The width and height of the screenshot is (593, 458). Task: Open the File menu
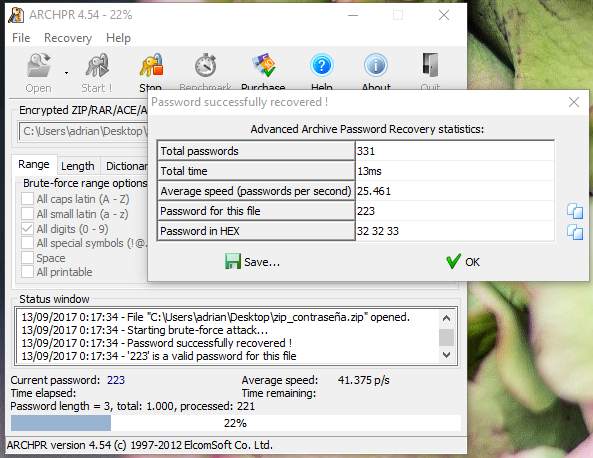tap(21, 38)
